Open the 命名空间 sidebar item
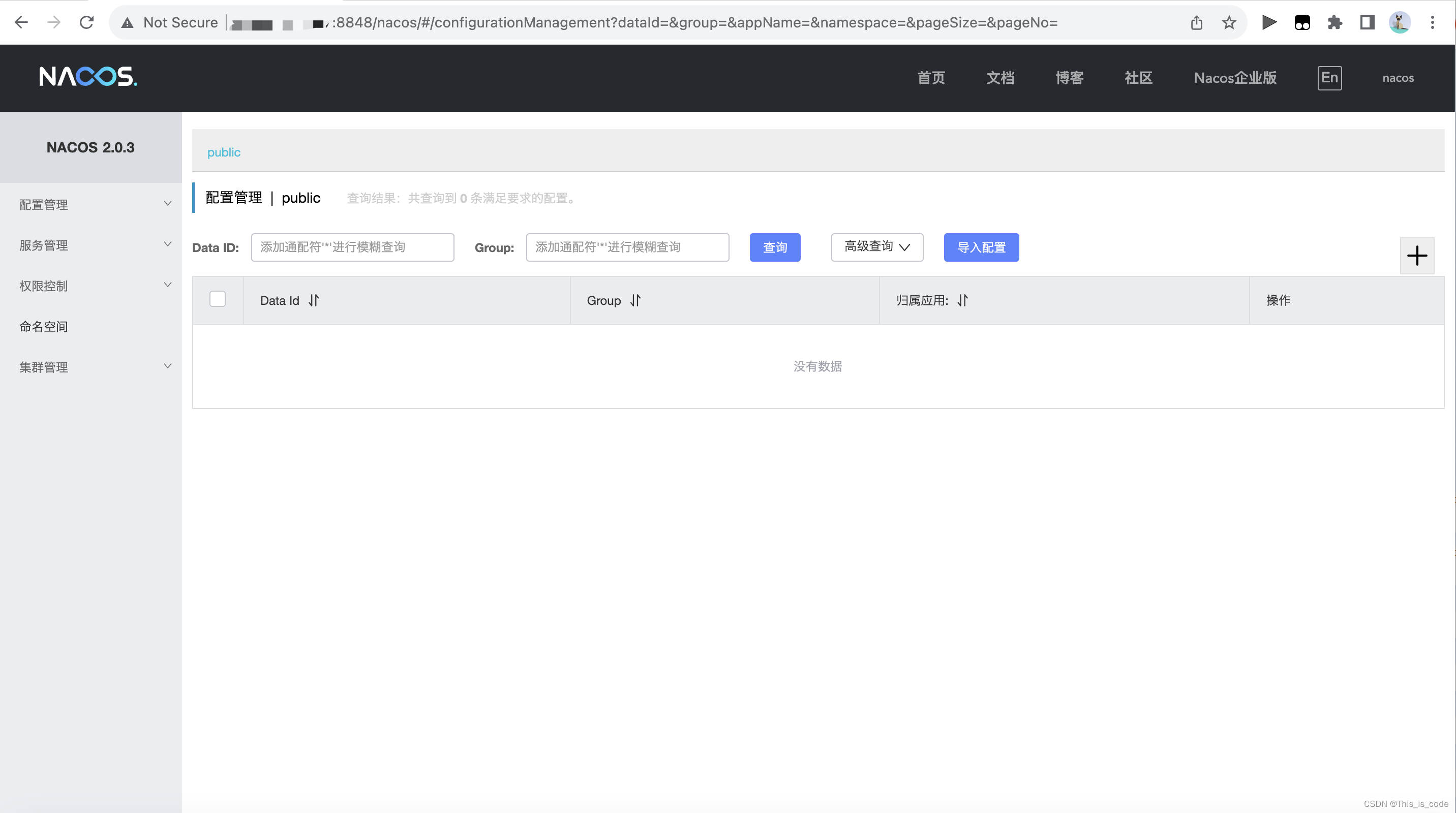The height and width of the screenshot is (813, 1456). pos(44,327)
